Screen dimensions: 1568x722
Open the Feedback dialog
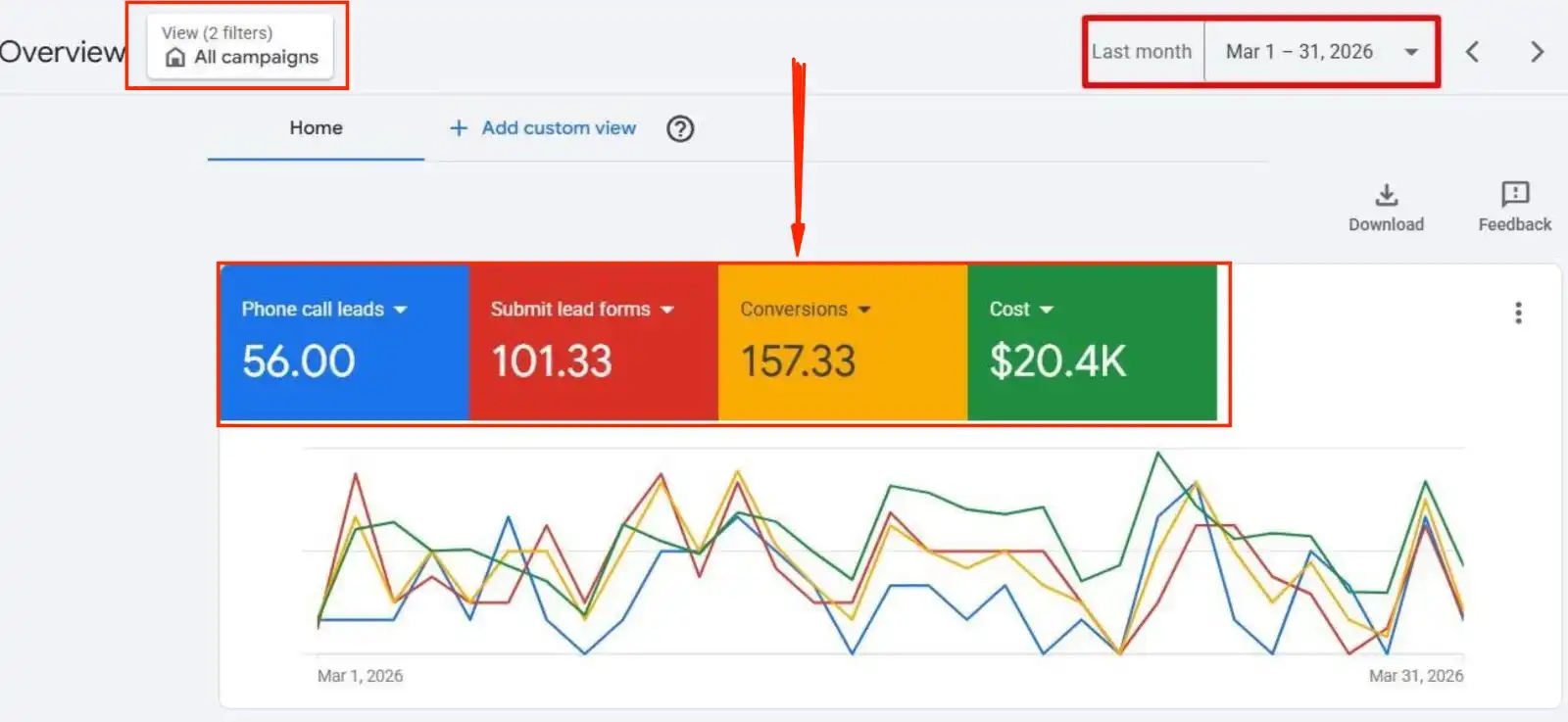[x=1515, y=208]
